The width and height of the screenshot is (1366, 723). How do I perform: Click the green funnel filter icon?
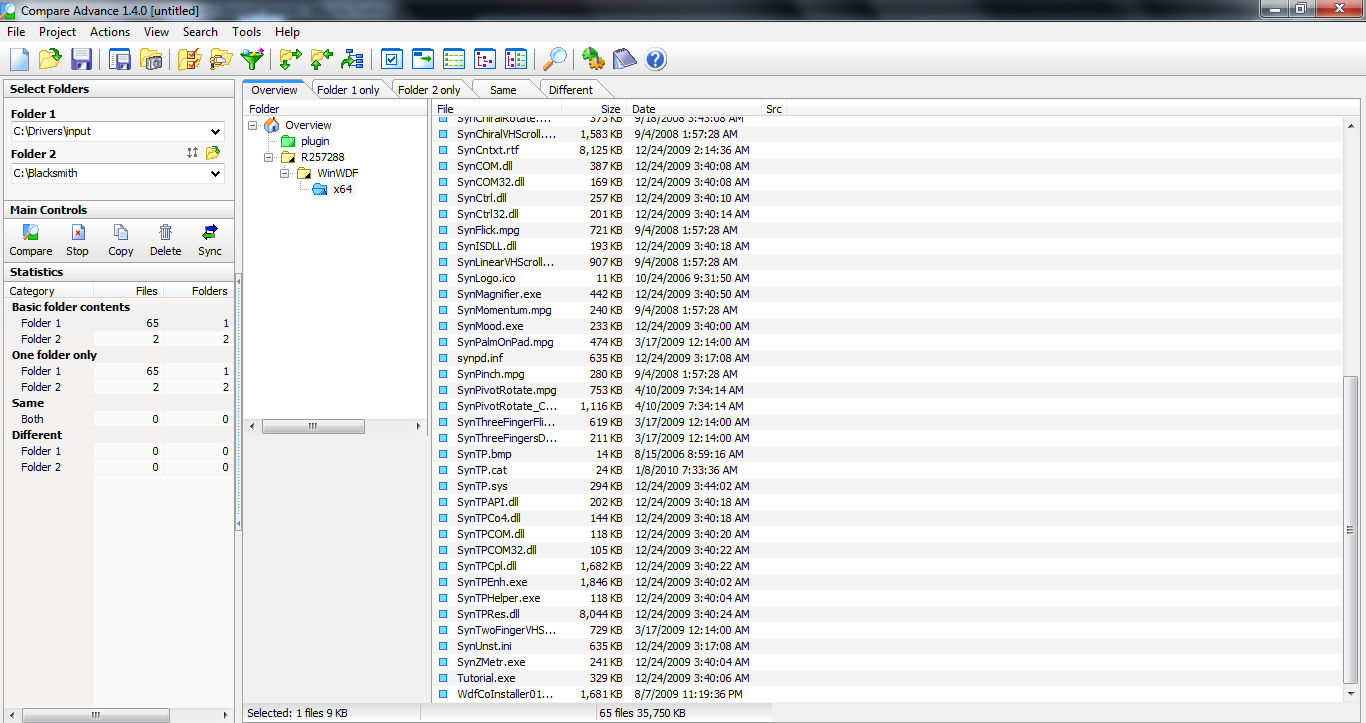pos(252,60)
